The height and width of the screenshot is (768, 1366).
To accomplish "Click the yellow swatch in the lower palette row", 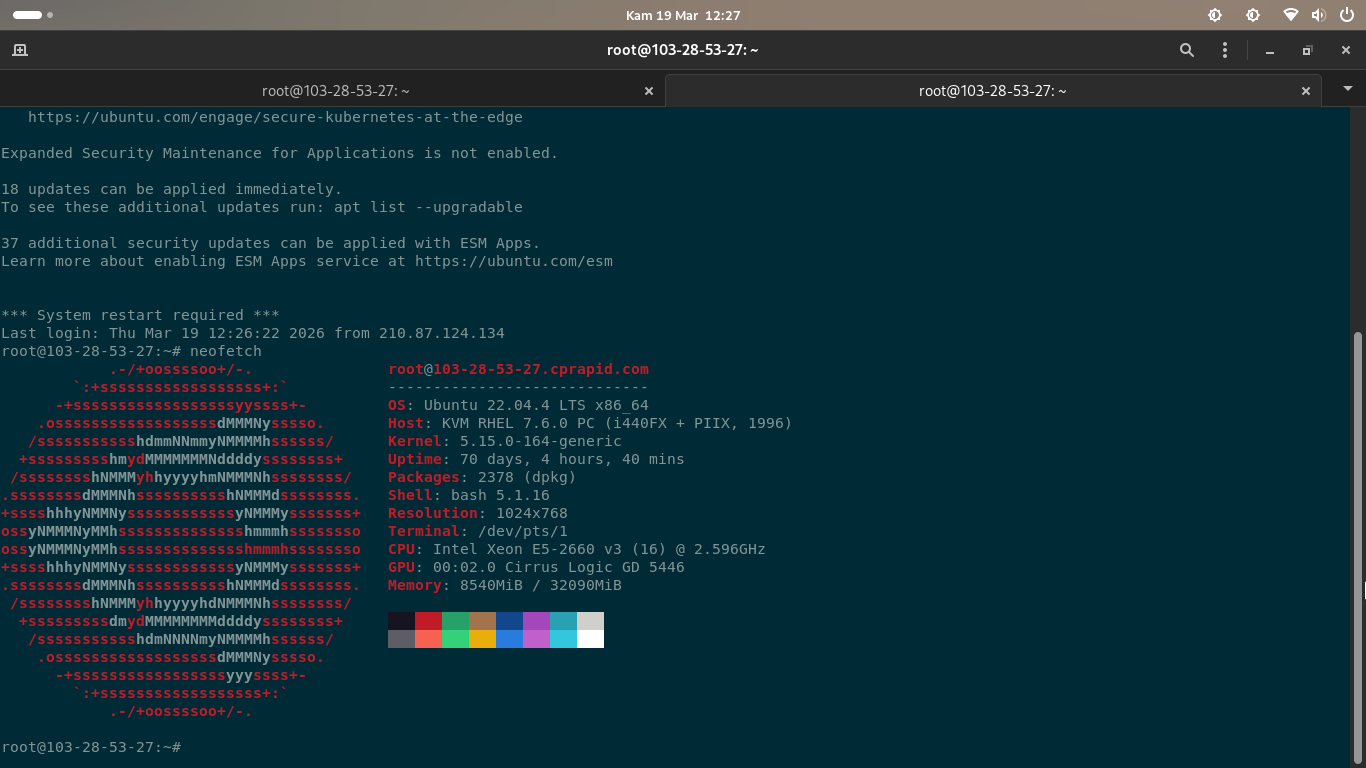I will [x=482, y=639].
